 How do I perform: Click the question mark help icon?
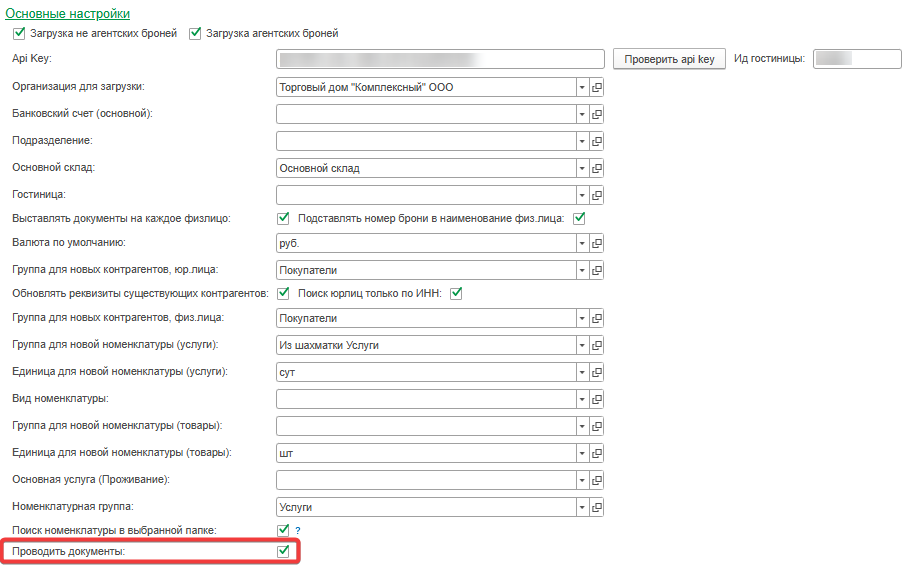[x=297, y=530]
